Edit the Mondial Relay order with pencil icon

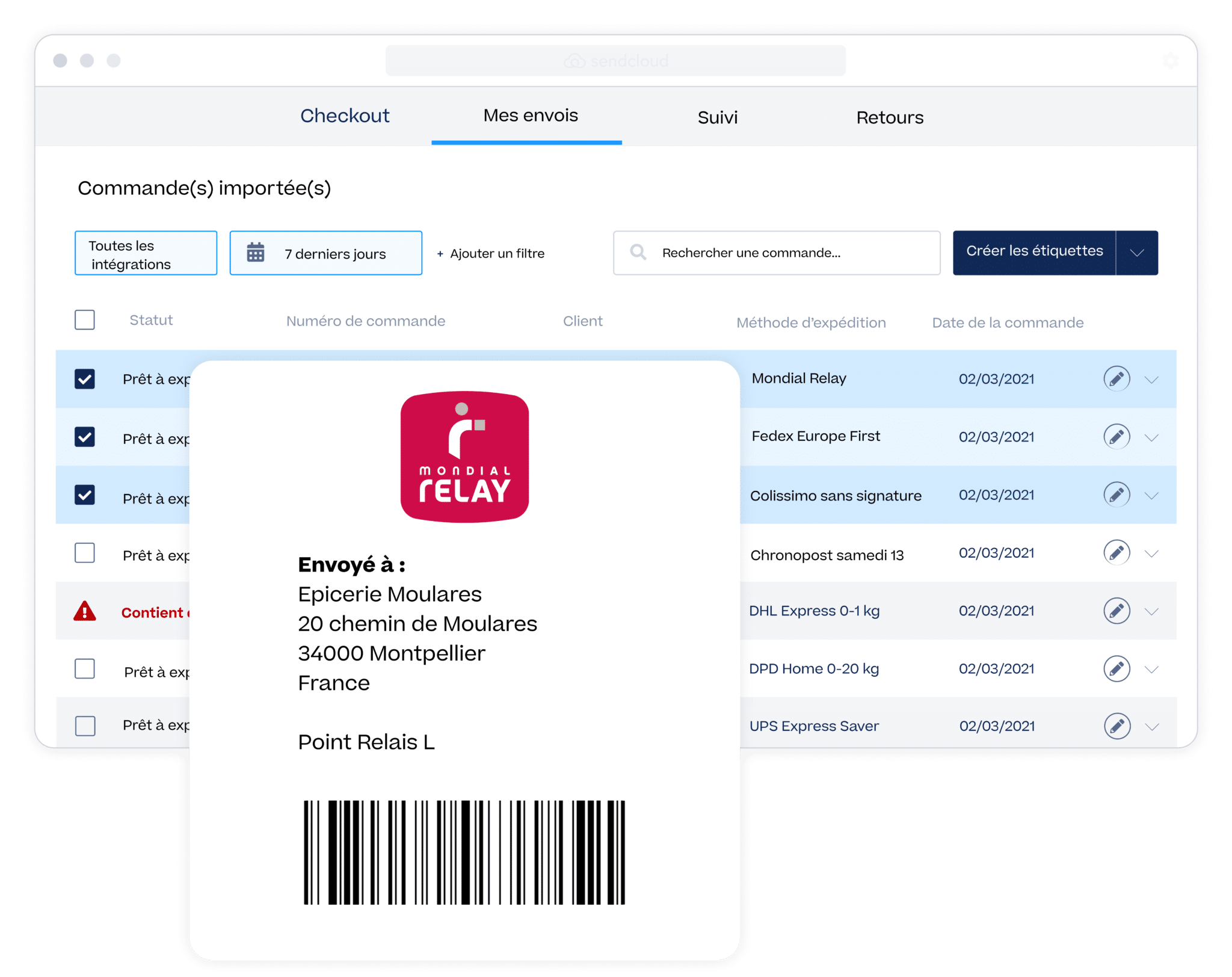click(x=1116, y=379)
